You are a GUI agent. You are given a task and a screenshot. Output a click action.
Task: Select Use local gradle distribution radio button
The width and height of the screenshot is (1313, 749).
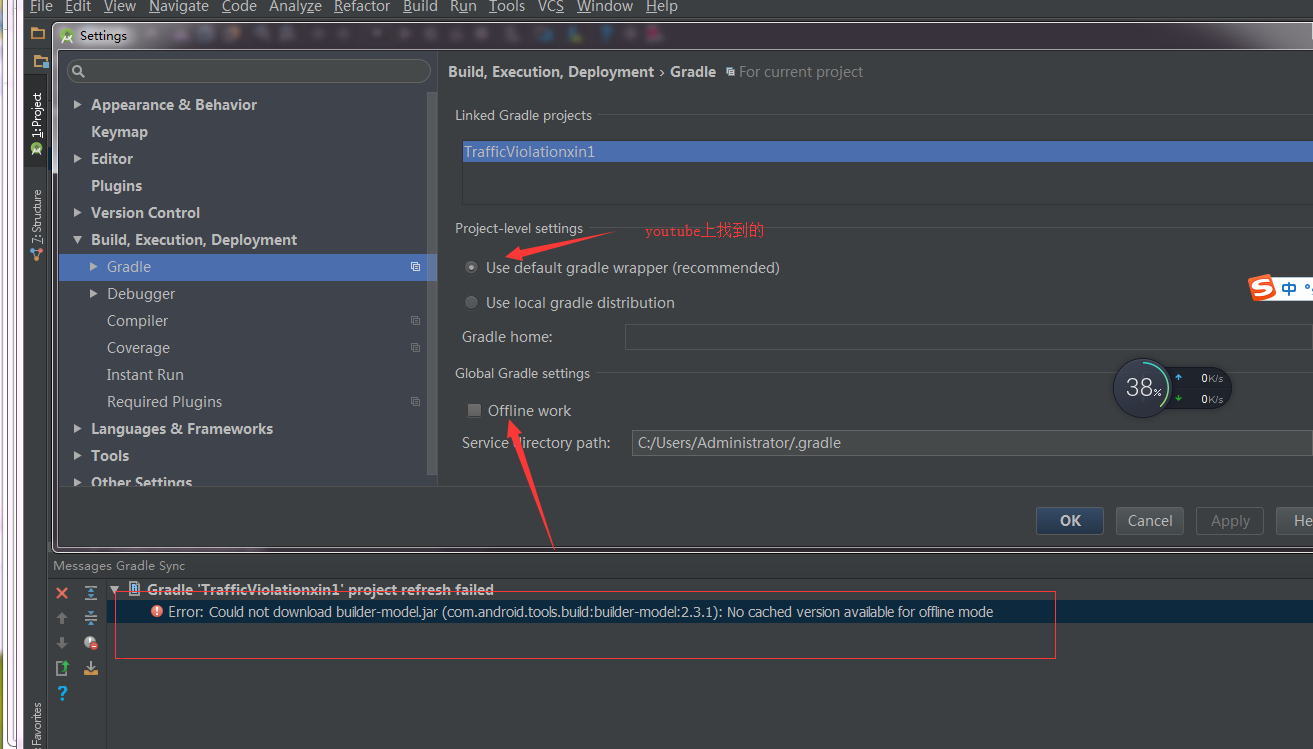click(x=472, y=303)
